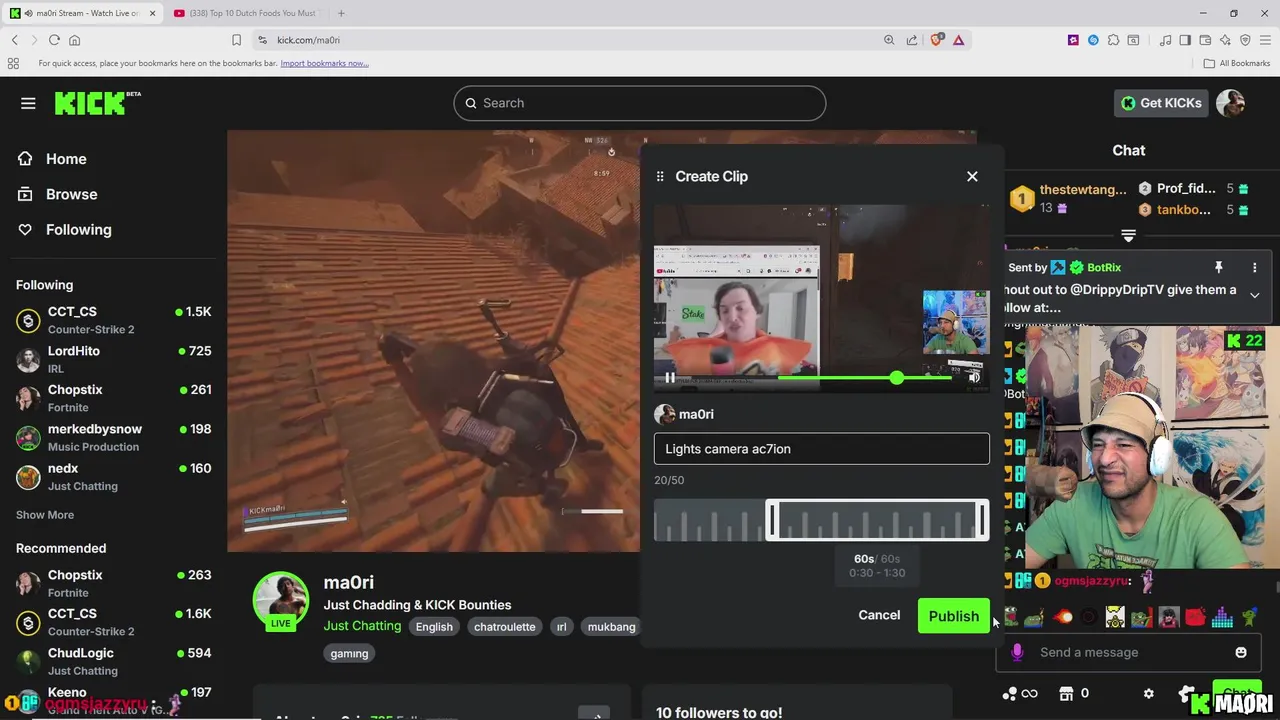Close the Create Clip dialog
The width and height of the screenshot is (1280, 720).
pos(972,176)
